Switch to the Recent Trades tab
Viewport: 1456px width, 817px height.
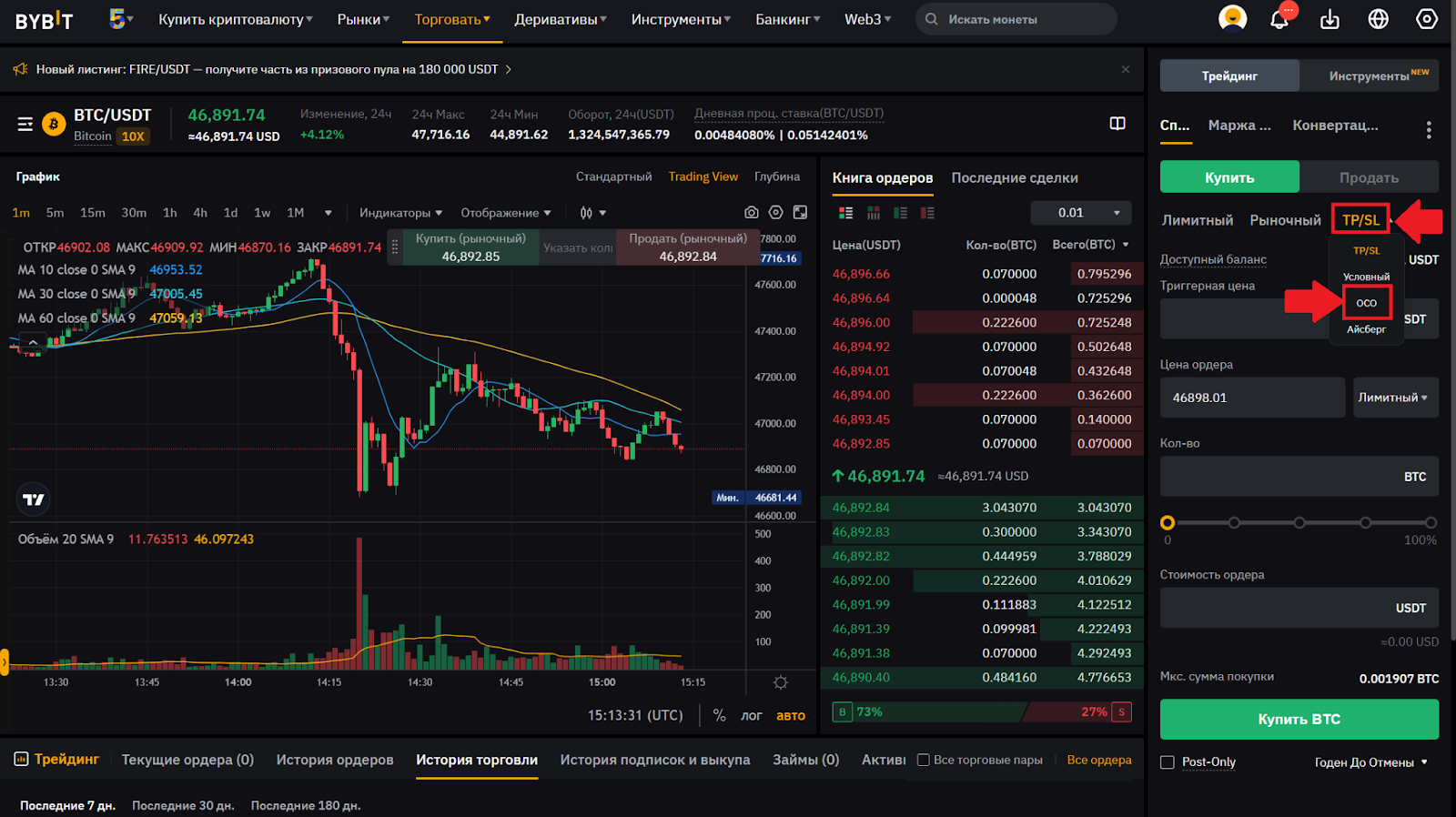click(x=1015, y=177)
